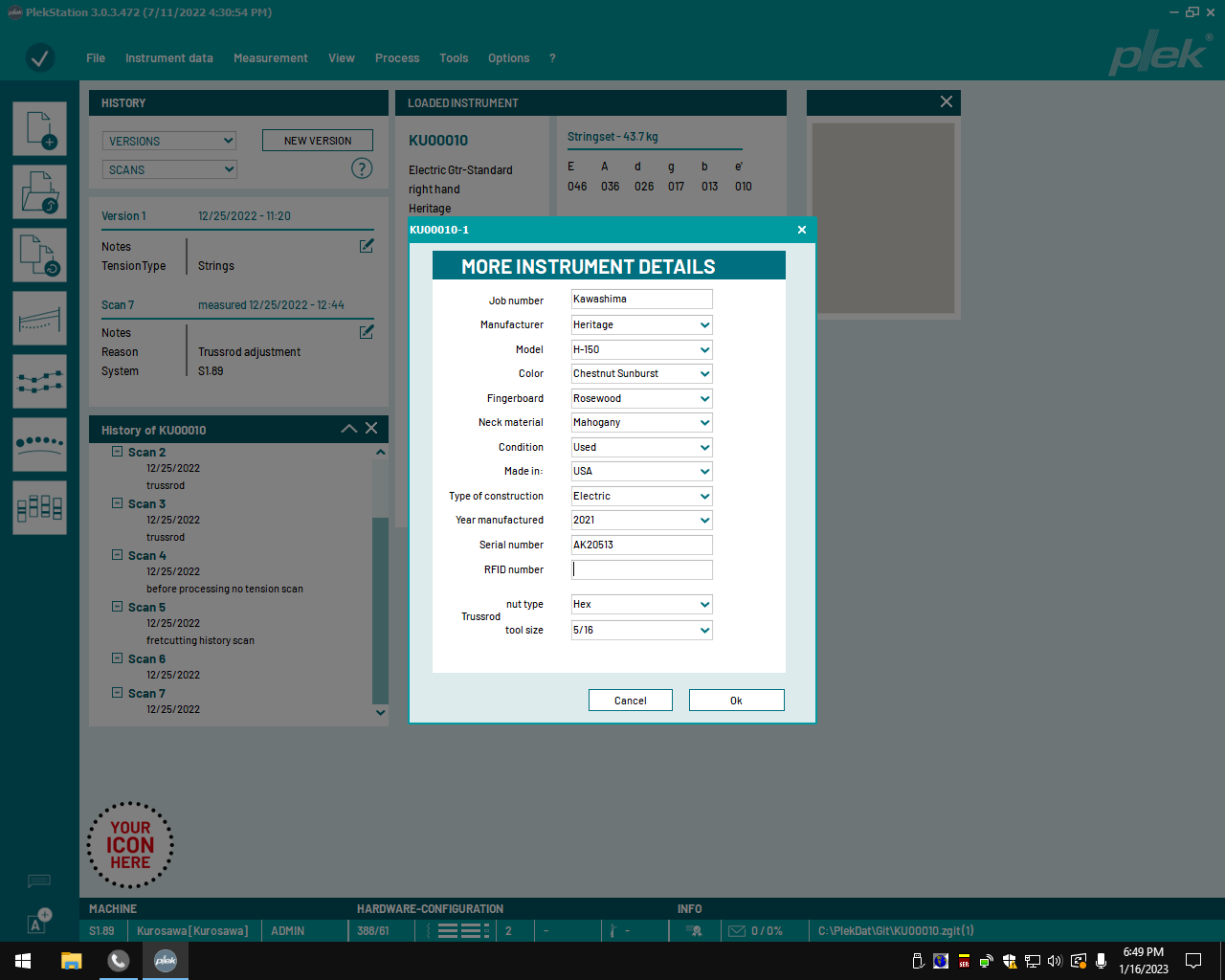Image resolution: width=1225 pixels, height=980 pixels.
Task: Click the new instrument document icon
Action: 40,128
